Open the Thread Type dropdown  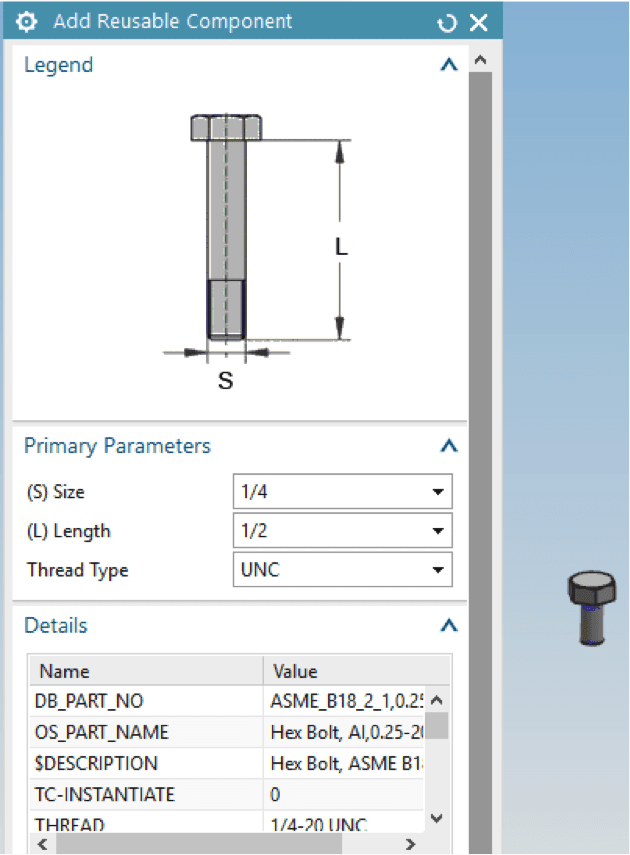(343, 570)
